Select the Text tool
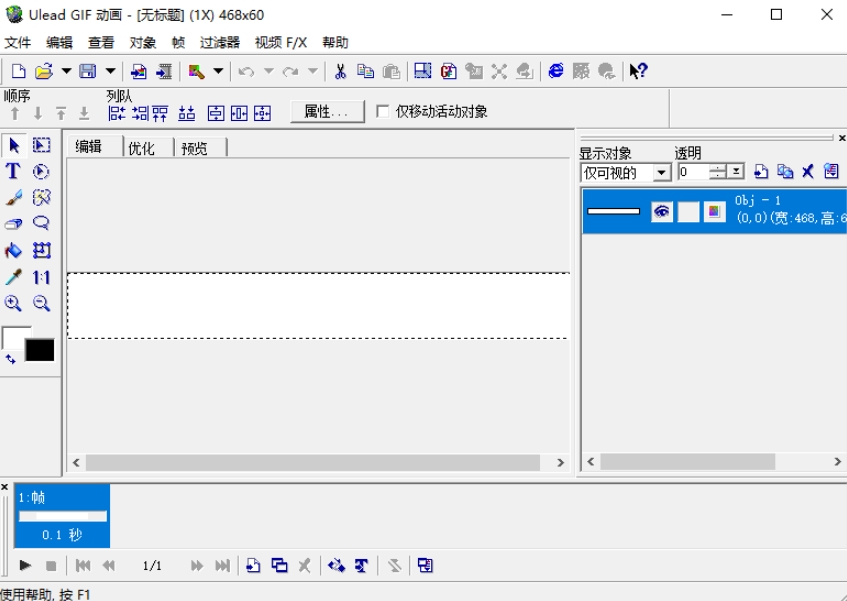847x601 pixels. [x=13, y=171]
